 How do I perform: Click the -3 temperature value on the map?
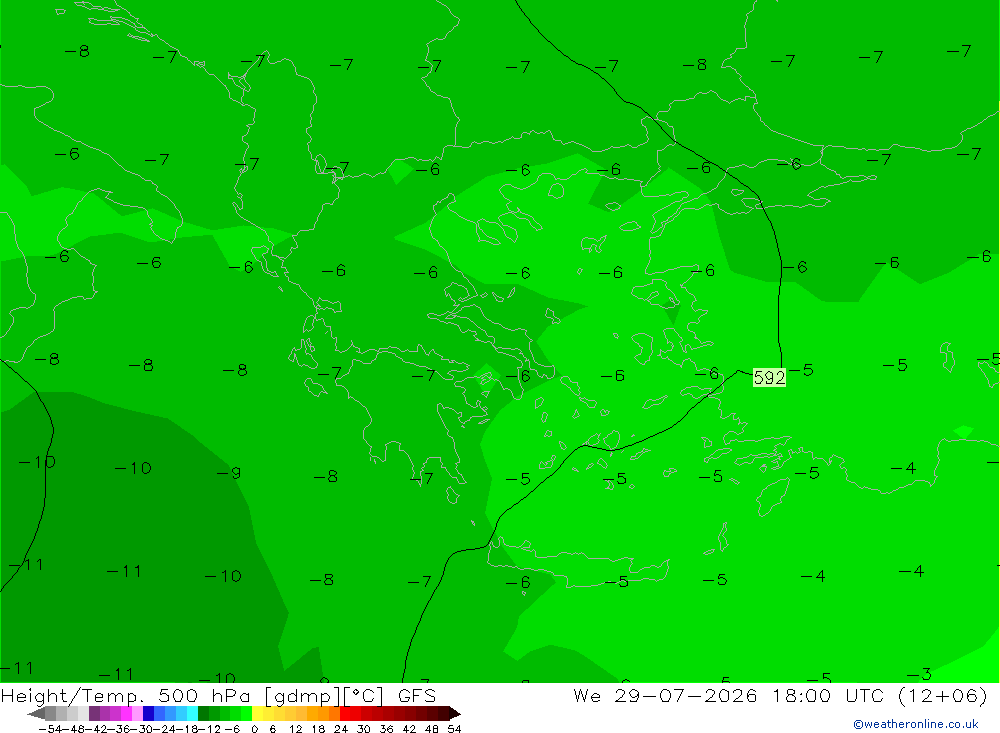919,674
